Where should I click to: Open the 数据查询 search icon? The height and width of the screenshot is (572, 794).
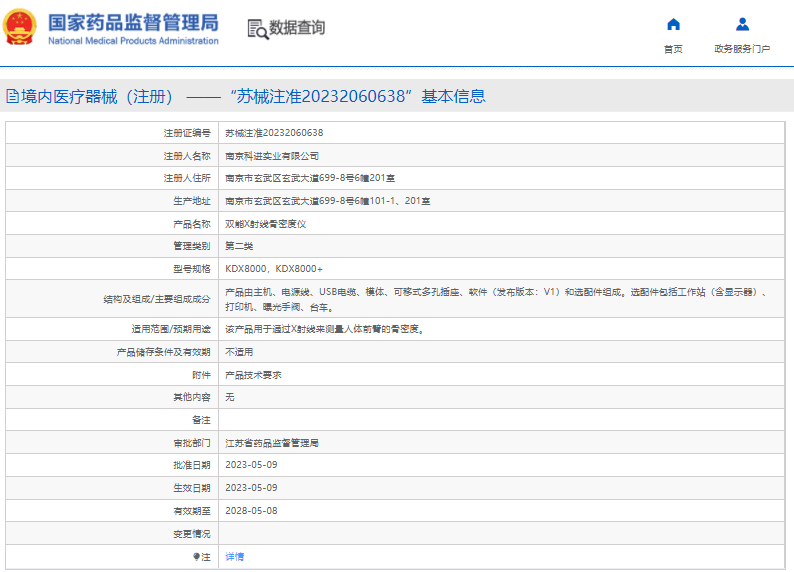258,29
